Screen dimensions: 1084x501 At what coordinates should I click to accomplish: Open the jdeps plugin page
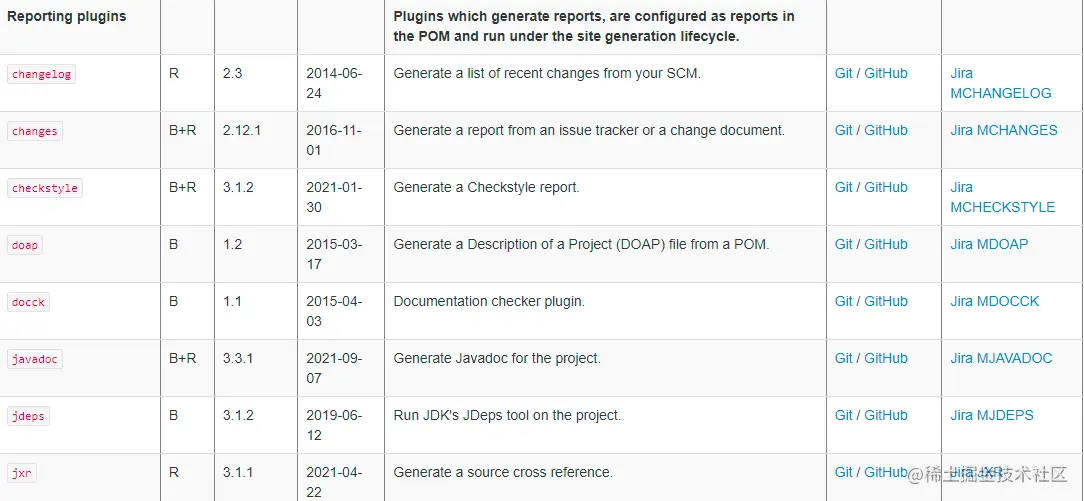coord(28,416)
